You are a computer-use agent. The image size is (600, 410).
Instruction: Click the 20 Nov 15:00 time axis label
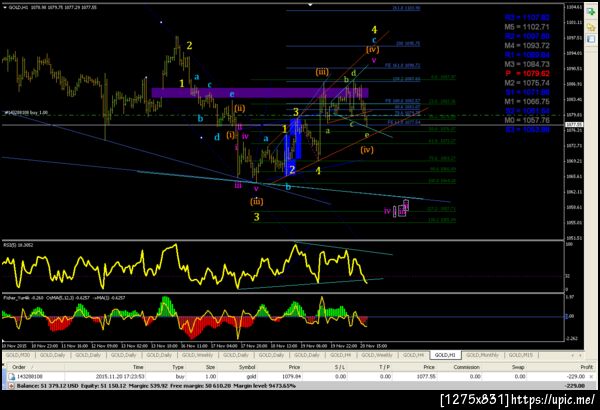[374, 346]
